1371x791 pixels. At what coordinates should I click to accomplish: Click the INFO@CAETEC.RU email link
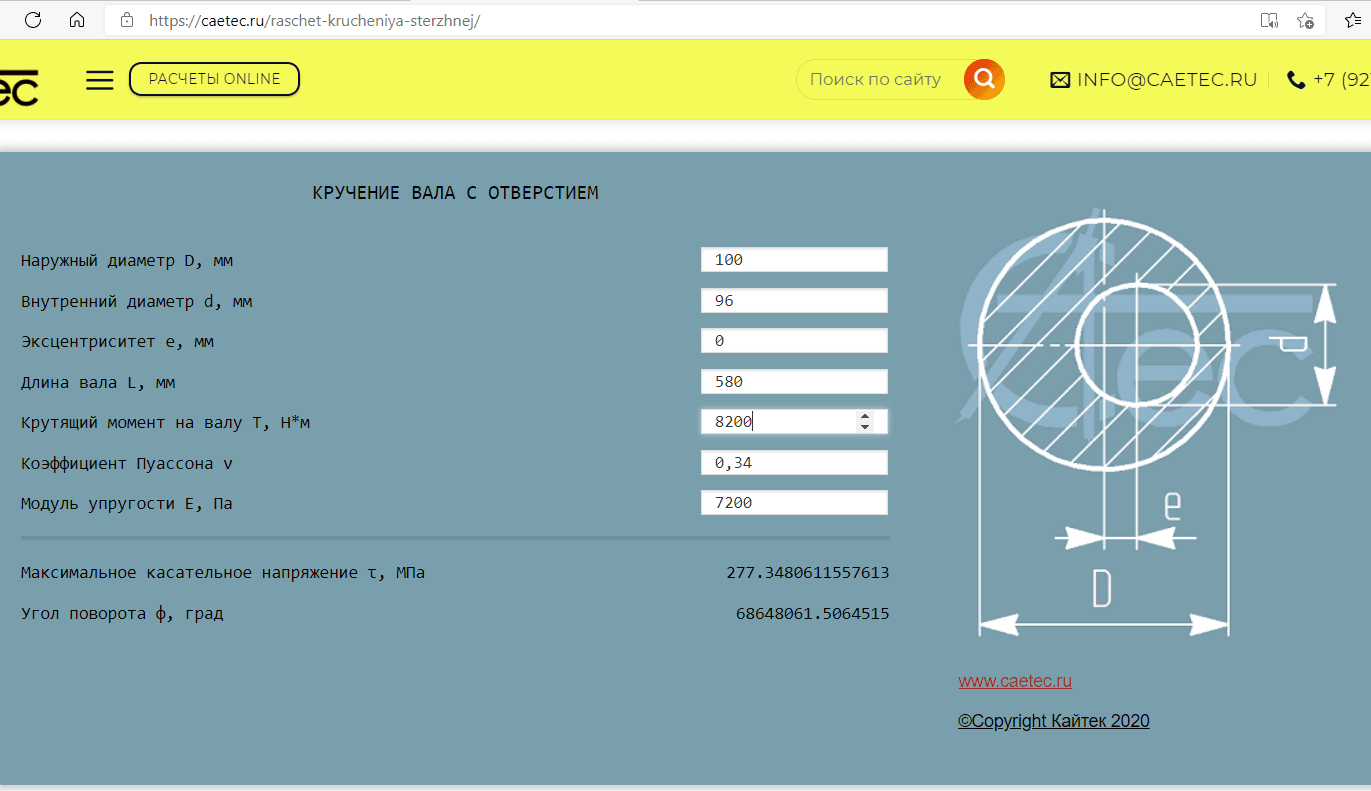(x=1166, y=80)
